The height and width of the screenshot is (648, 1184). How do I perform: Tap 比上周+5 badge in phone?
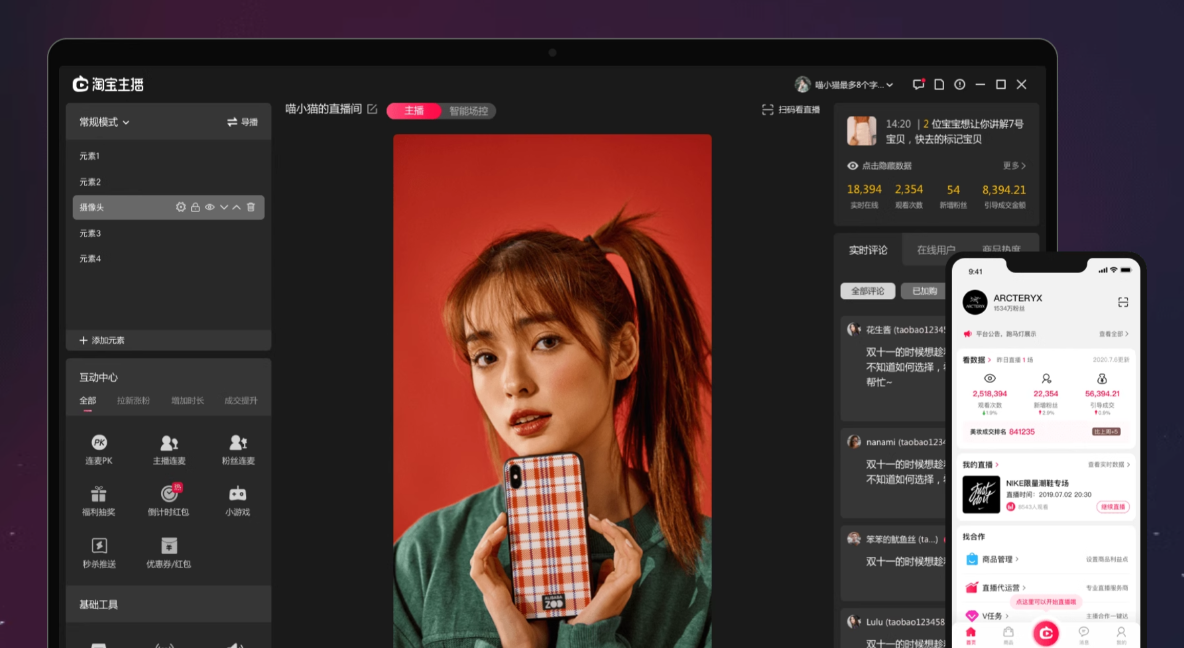point(1106,432)
